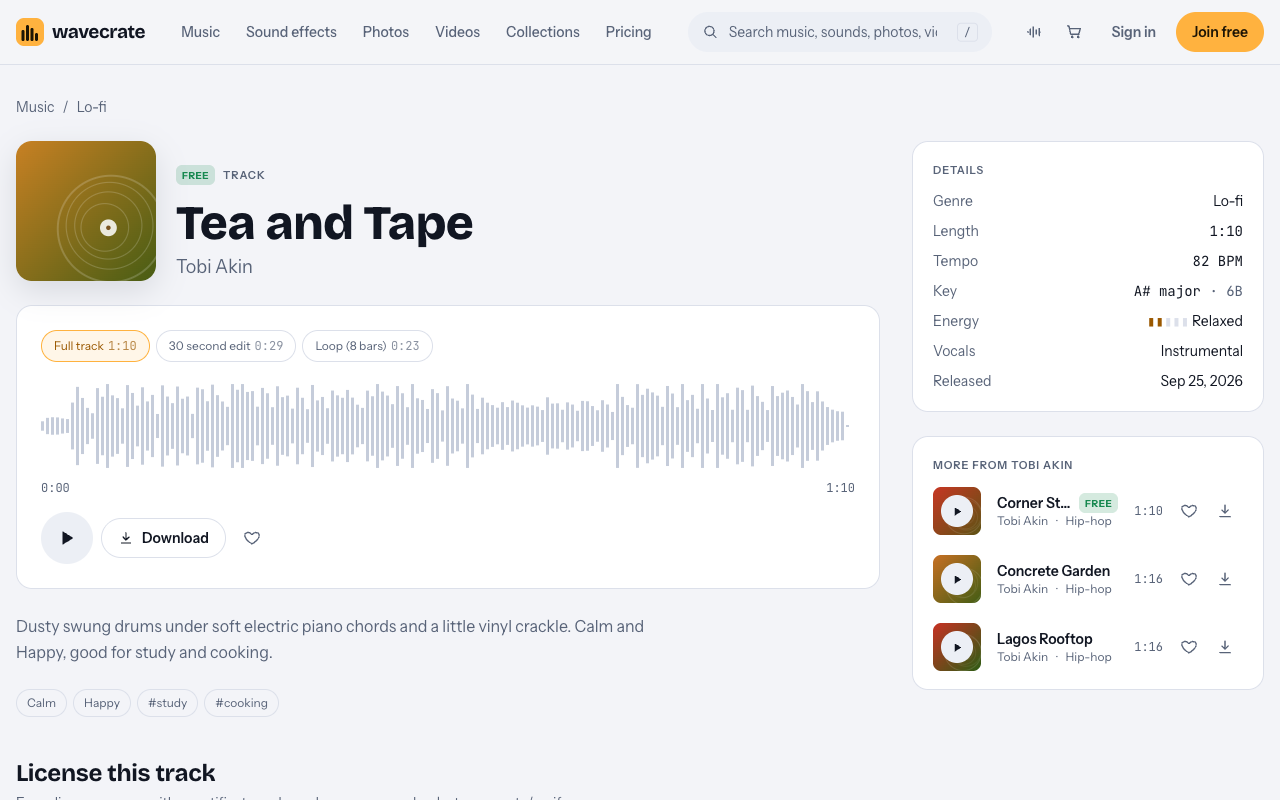Open the Sound effects menu
1280x800 pixels.
[x=291, y=32]
